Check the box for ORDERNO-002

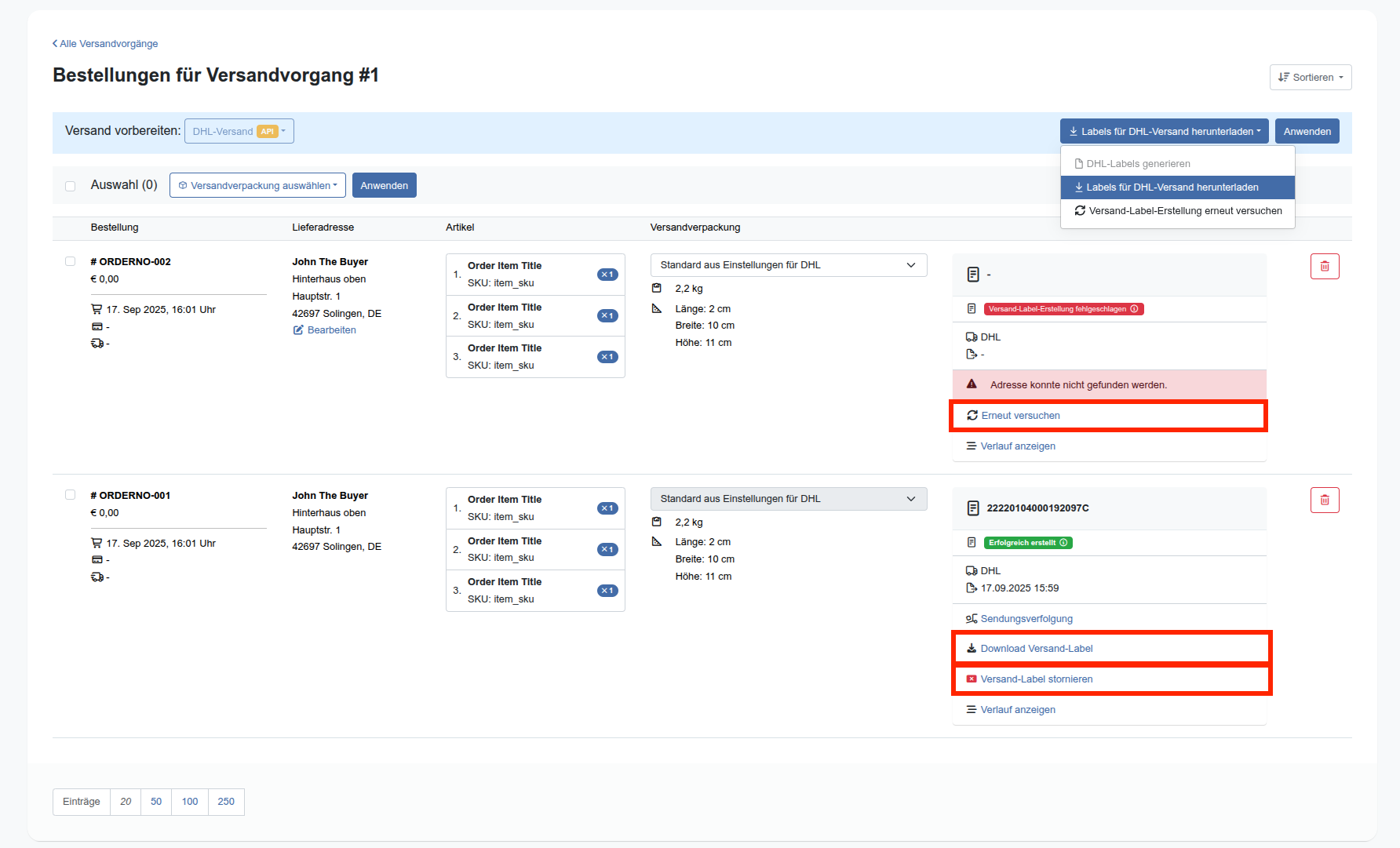pyautogui.click(x=71, y=262)
